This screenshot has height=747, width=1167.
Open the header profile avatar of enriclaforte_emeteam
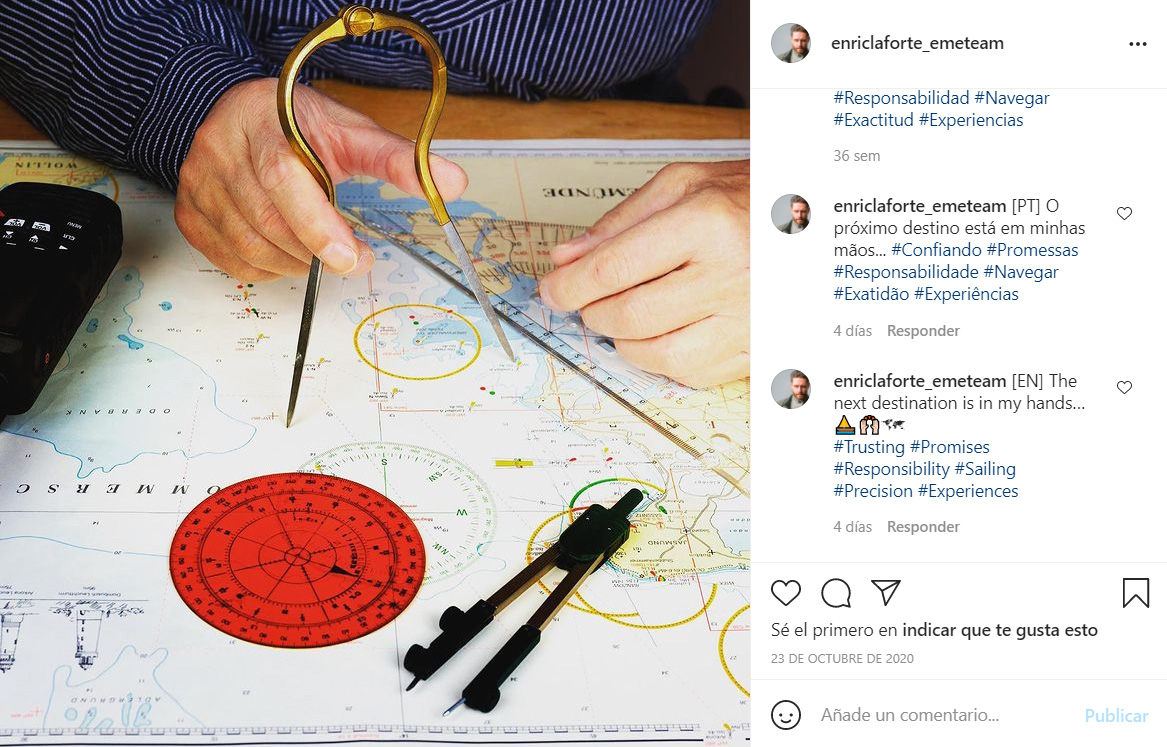791,43
